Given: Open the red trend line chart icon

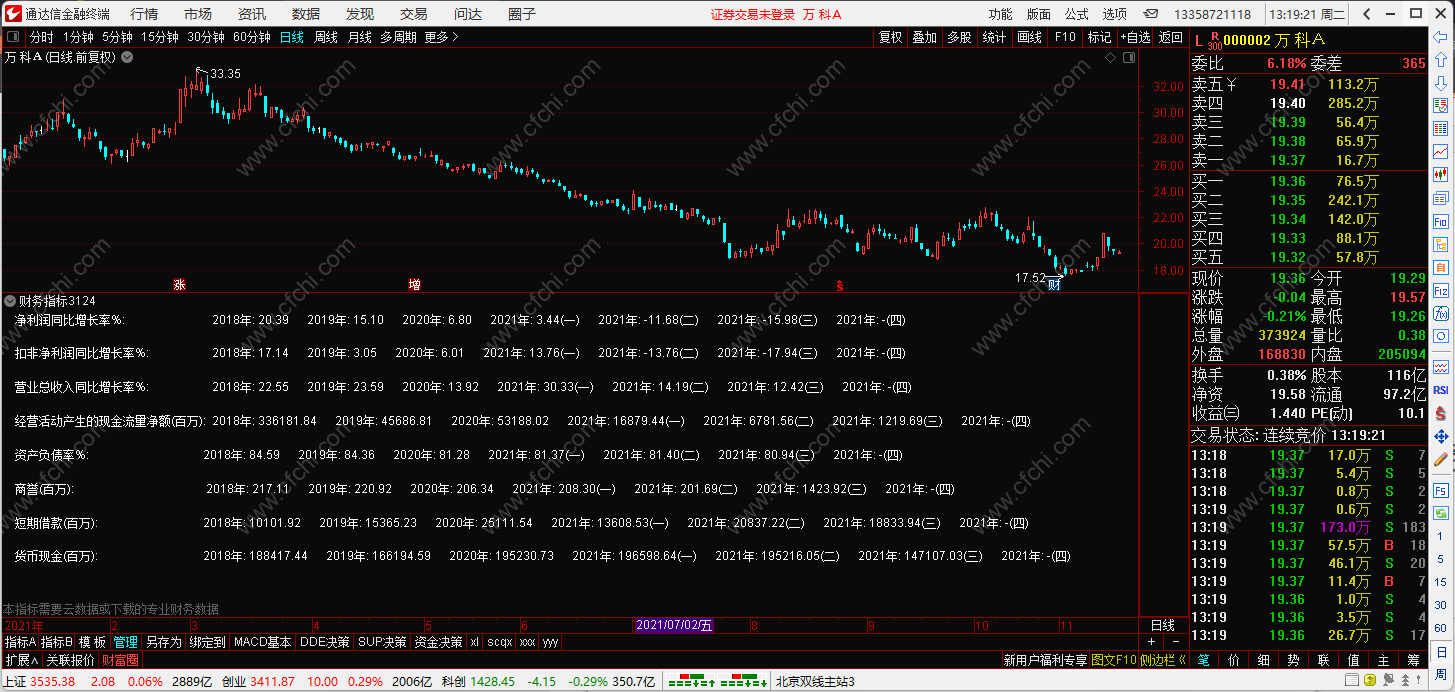Looking at the screenshot, I should [1441, 151].
